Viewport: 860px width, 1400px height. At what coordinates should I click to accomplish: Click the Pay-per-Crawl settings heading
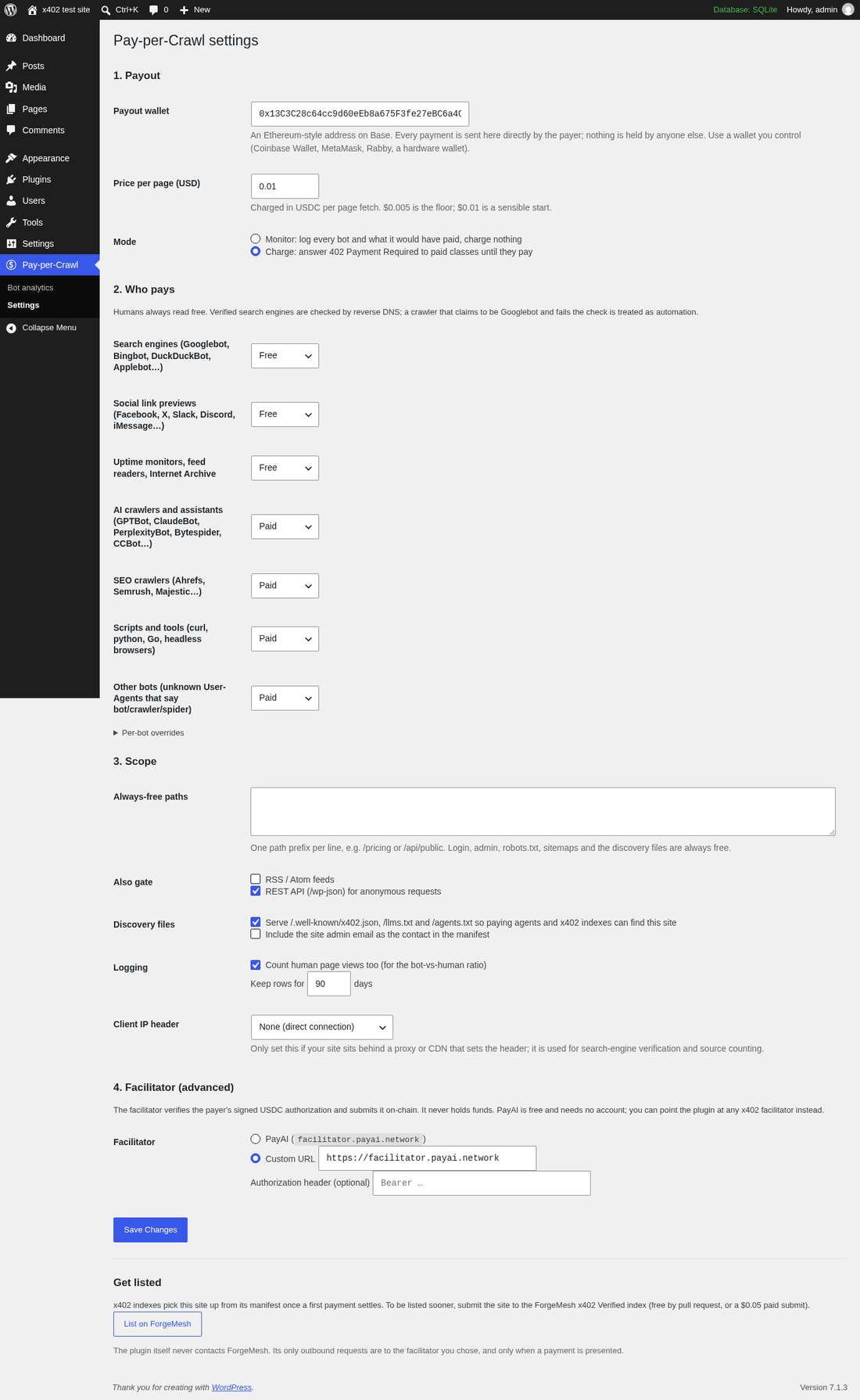[x=186, y=41]
